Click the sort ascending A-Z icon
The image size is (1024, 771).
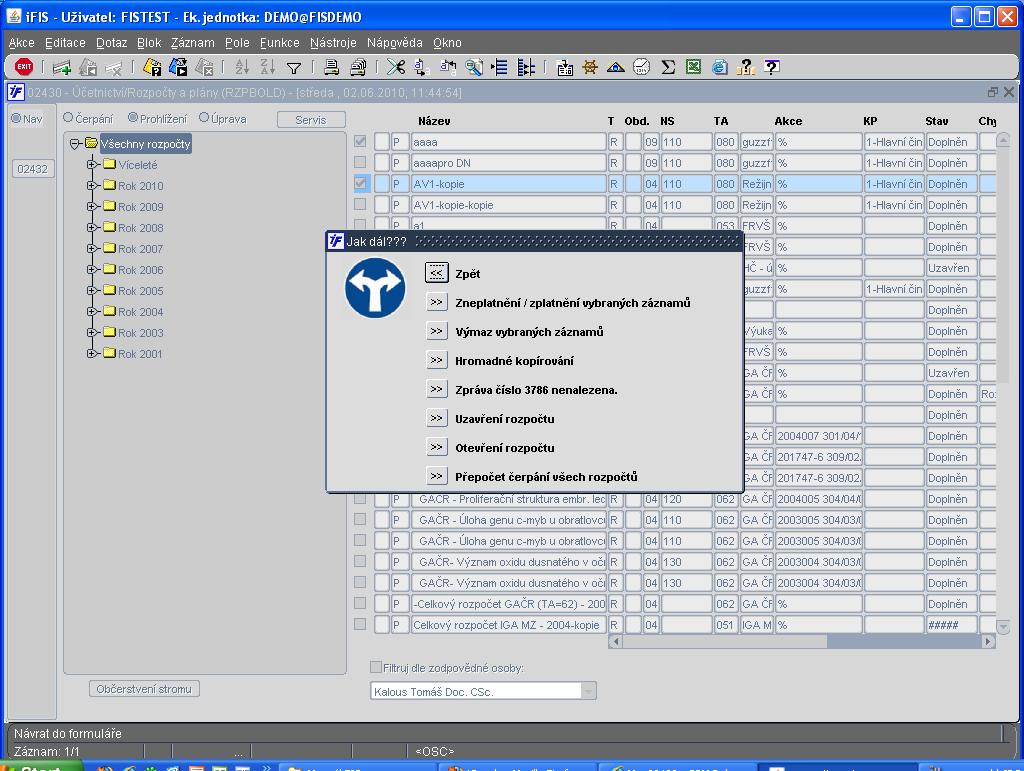(242, 68)
